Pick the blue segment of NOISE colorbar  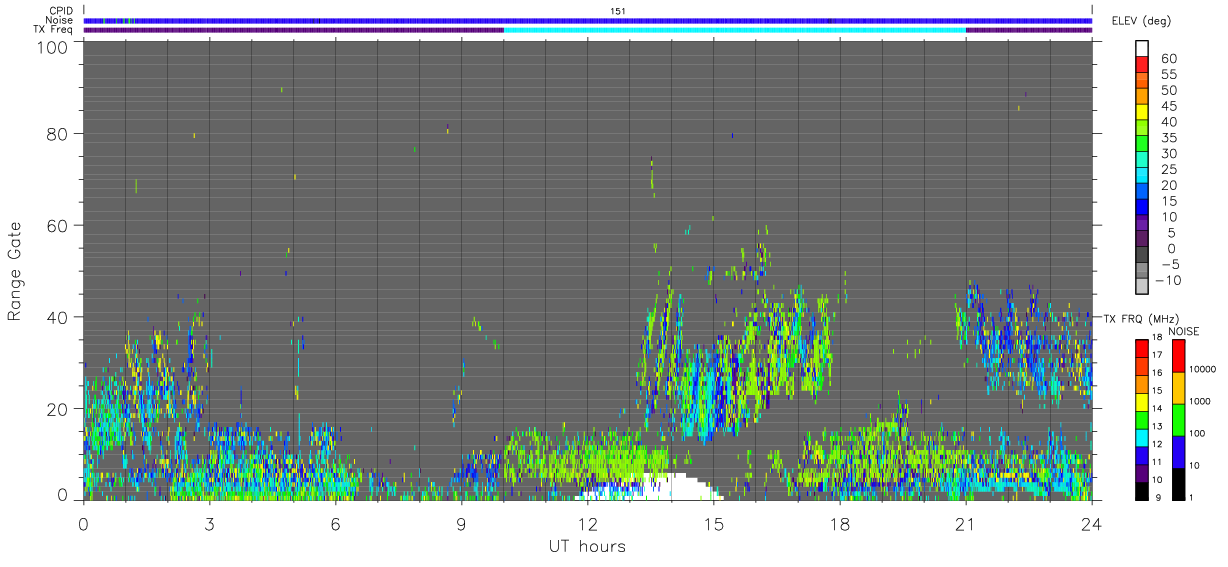[x=1177, y=451]
